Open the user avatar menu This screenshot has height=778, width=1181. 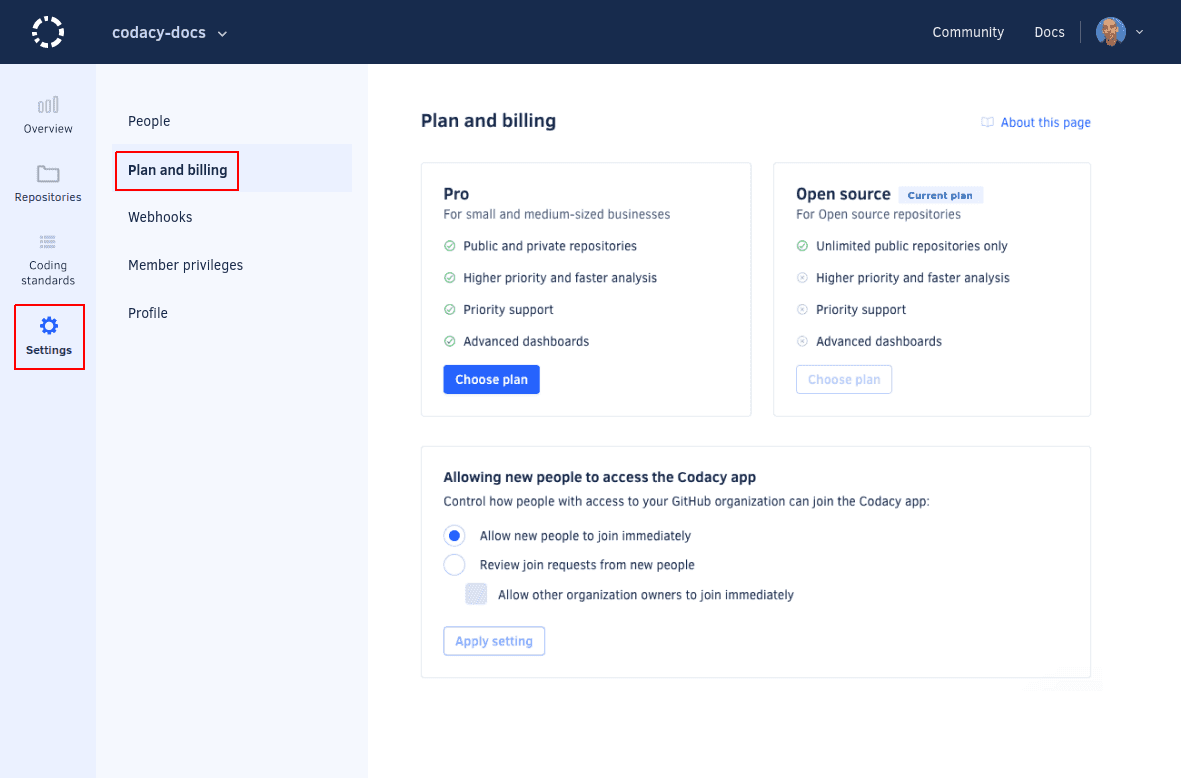click(x=1110, y=31)
